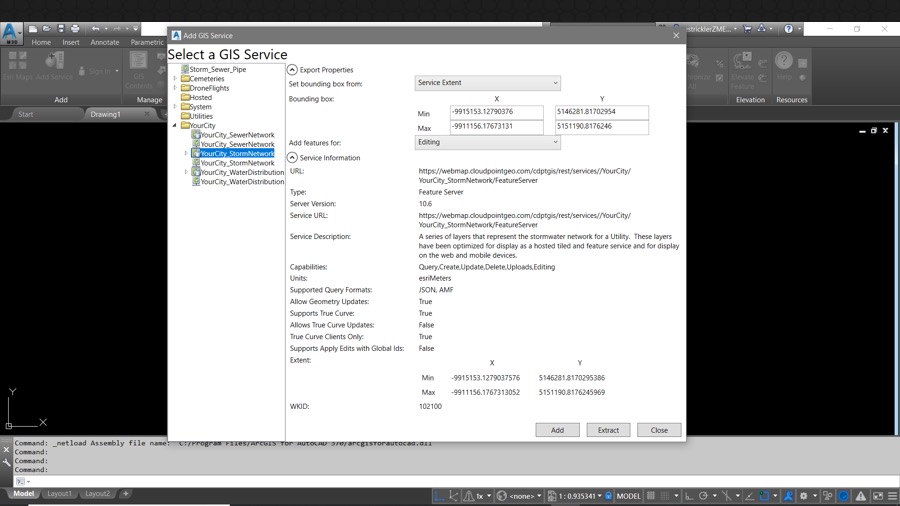
Task: Expand the System folder arrow
Action: click(x=175, y=107)
